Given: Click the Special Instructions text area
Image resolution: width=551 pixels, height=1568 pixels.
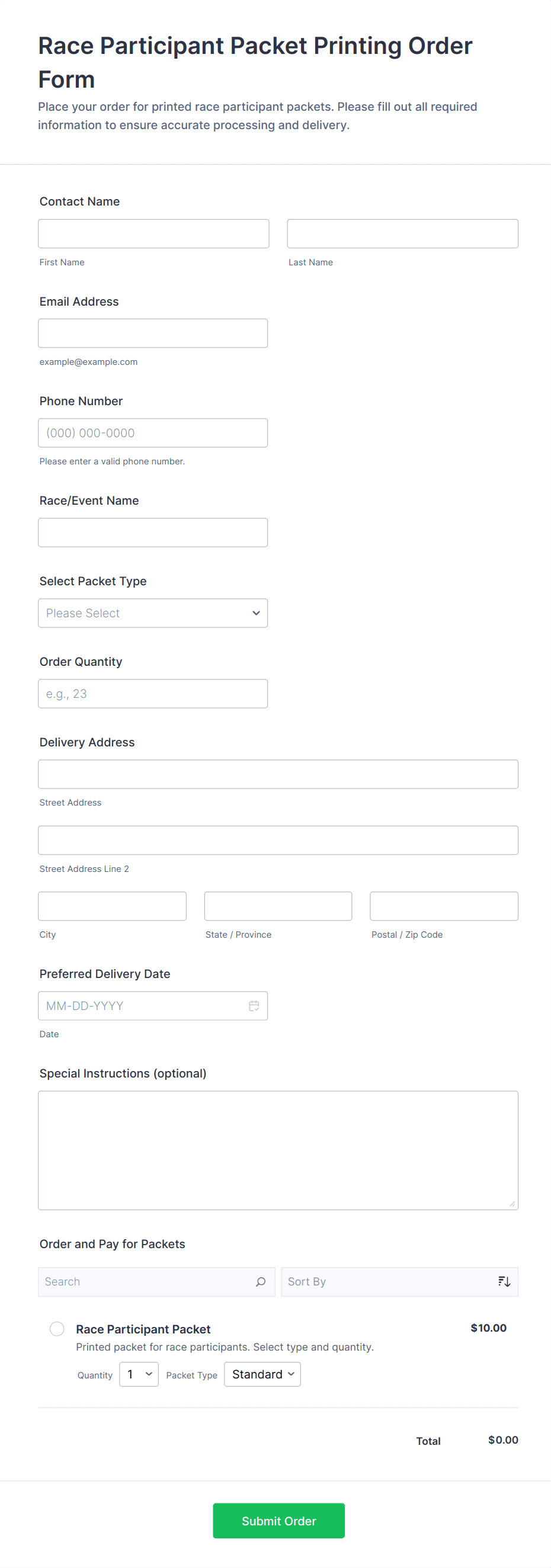Looking at the screenshot, I should coord(278,1149).
